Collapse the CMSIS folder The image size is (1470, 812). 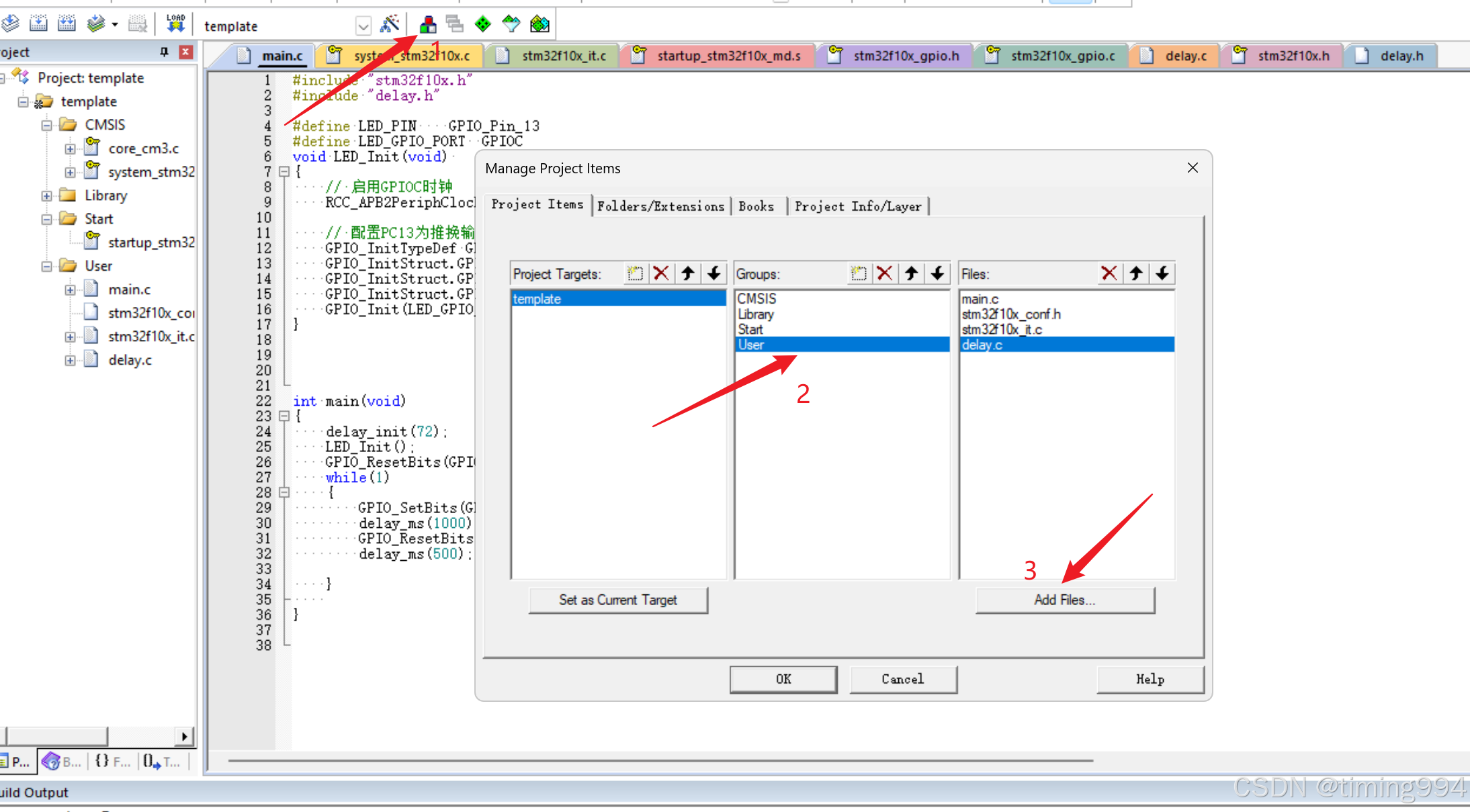tap(46, 125)
